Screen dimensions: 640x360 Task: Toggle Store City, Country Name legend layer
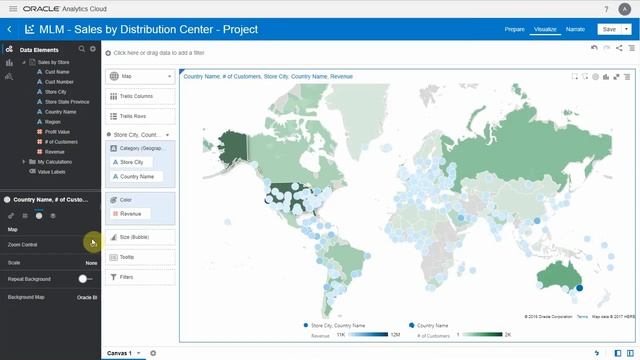click(x=334, y=325)
